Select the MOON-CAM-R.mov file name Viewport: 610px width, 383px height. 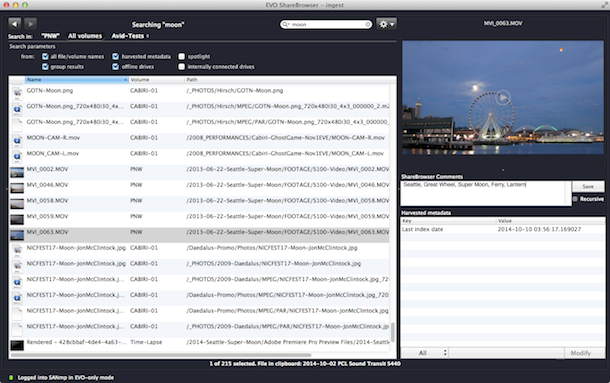(x=53, y=138)
